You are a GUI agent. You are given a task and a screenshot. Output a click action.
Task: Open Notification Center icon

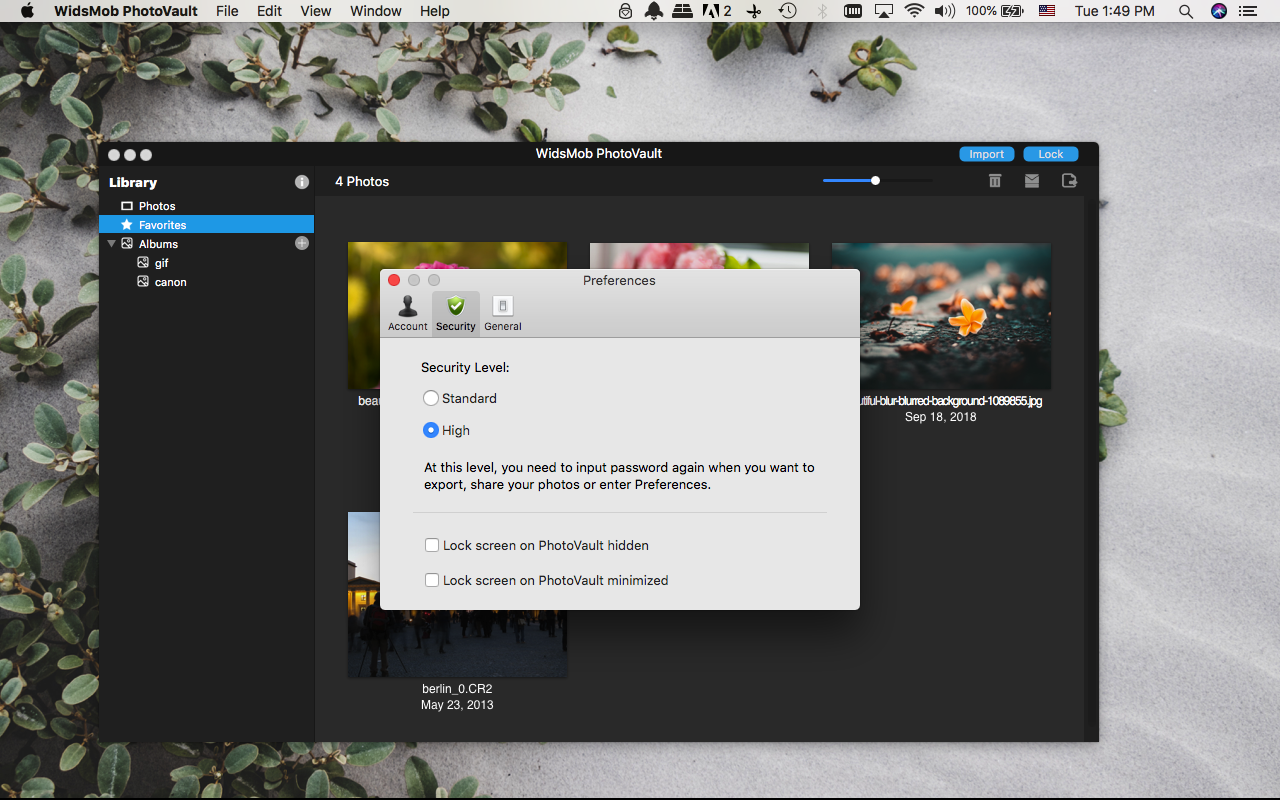tap(1247, 11)
